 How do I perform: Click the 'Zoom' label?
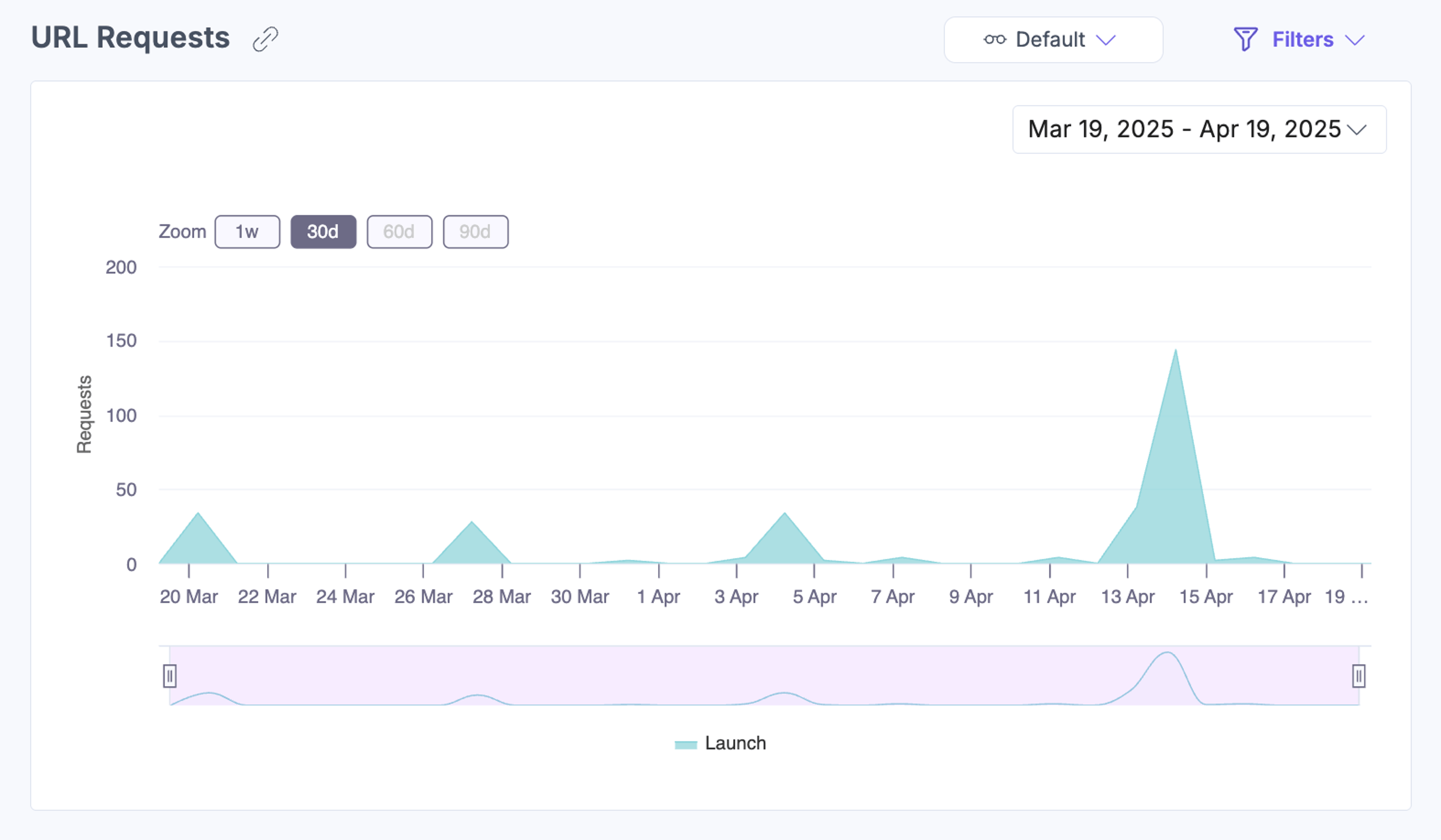182,231
